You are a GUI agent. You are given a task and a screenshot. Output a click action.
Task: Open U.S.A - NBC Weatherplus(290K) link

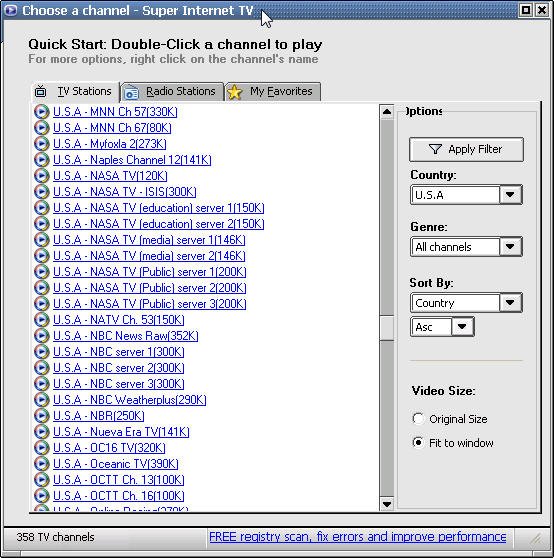tap(130, 400)
